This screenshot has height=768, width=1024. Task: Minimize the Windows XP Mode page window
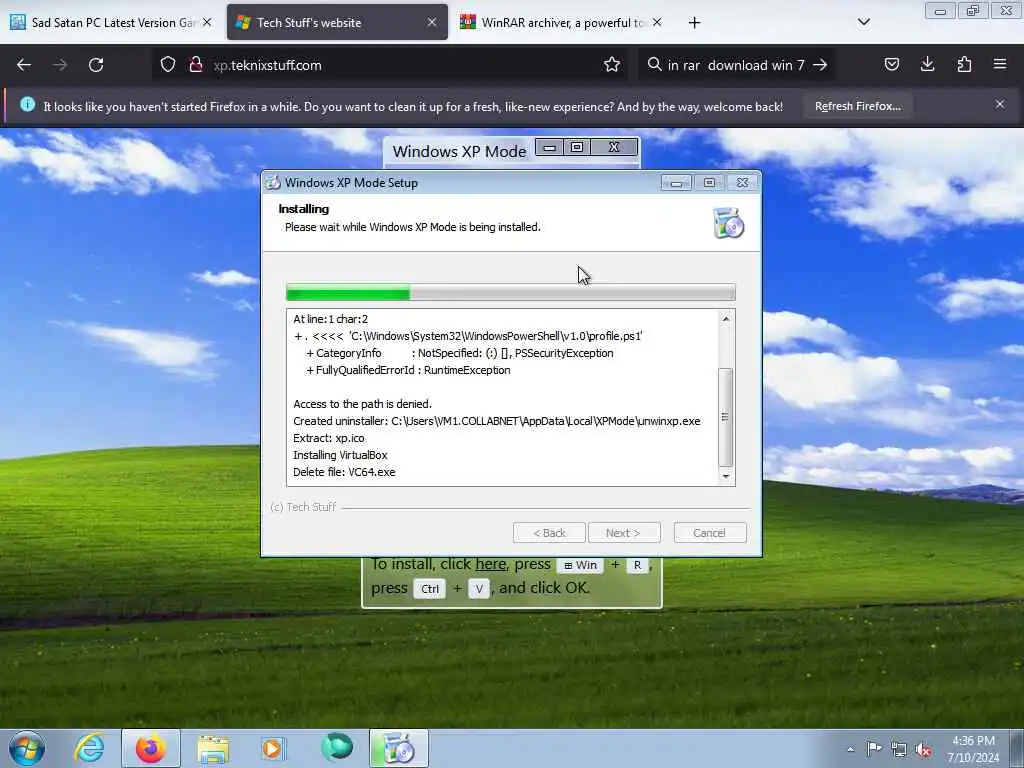[x=549, y=148]
